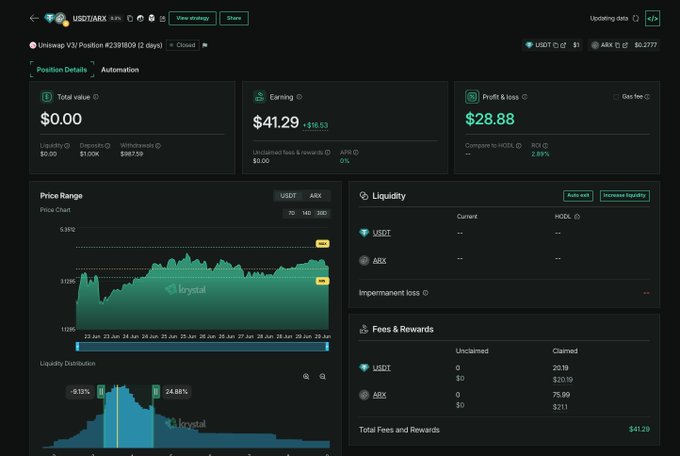
Task: Show info tooltip for Total value
Action: 96,97
